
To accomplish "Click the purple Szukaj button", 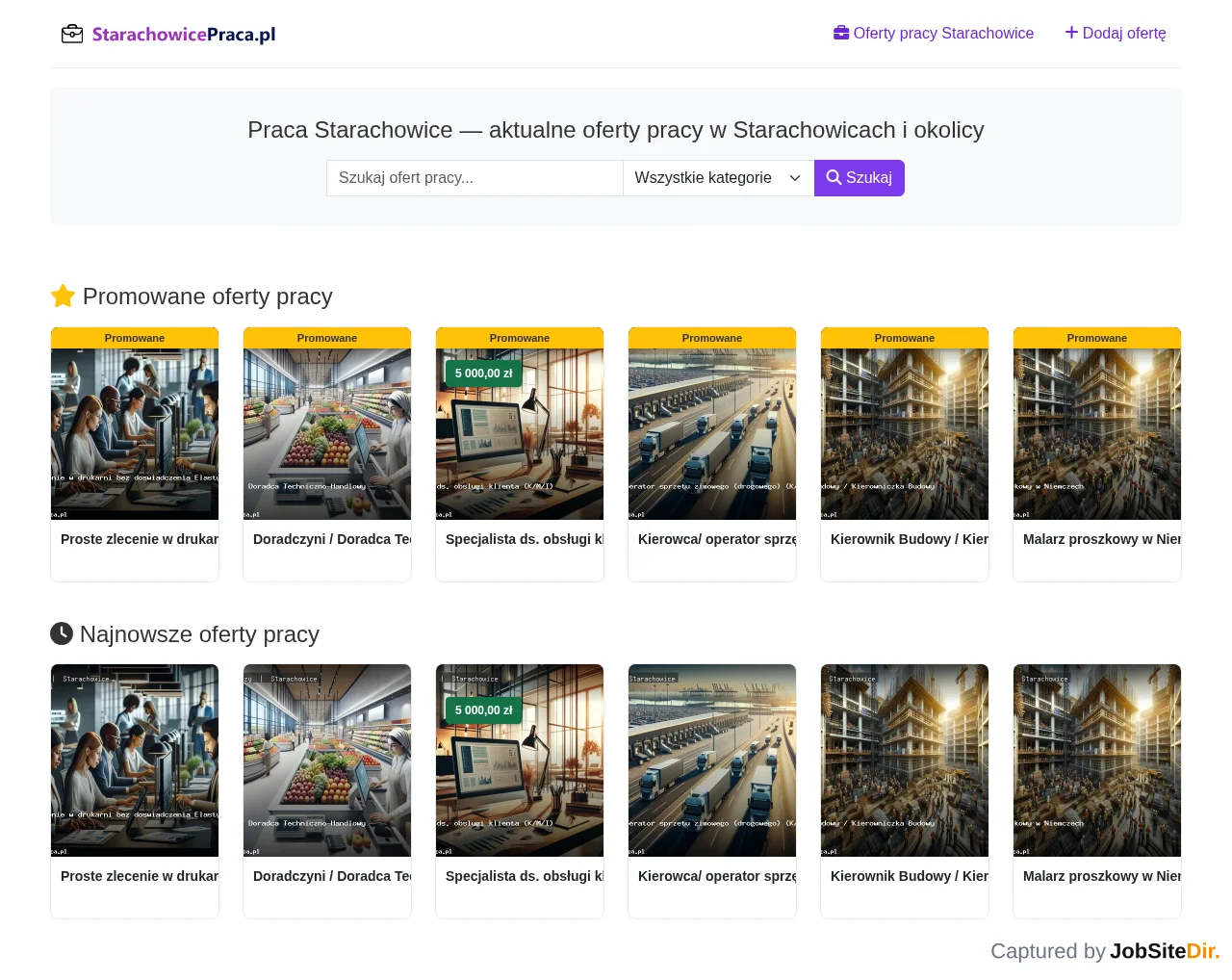I will (x=860, y=178).
